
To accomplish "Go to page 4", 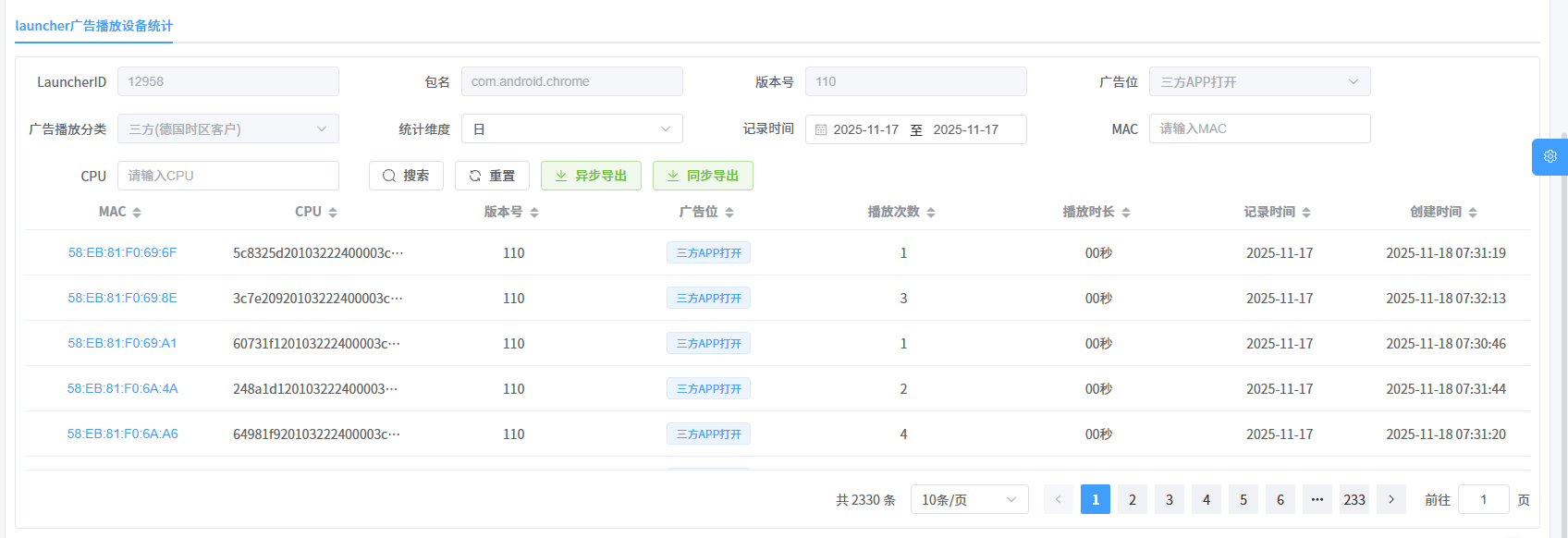I will coord(1207,499).
